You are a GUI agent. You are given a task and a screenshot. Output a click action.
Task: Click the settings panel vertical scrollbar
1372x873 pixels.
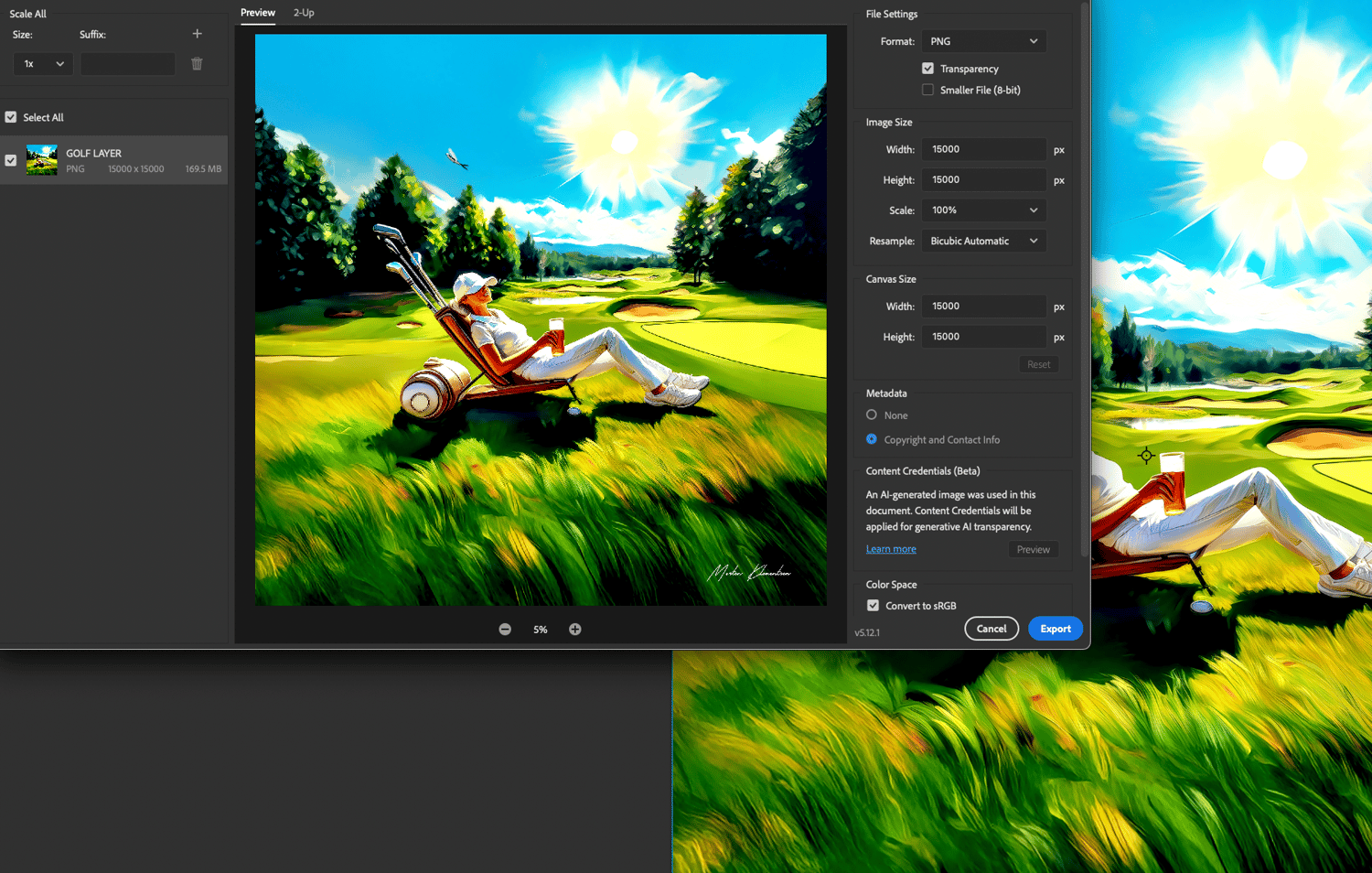1085,279
